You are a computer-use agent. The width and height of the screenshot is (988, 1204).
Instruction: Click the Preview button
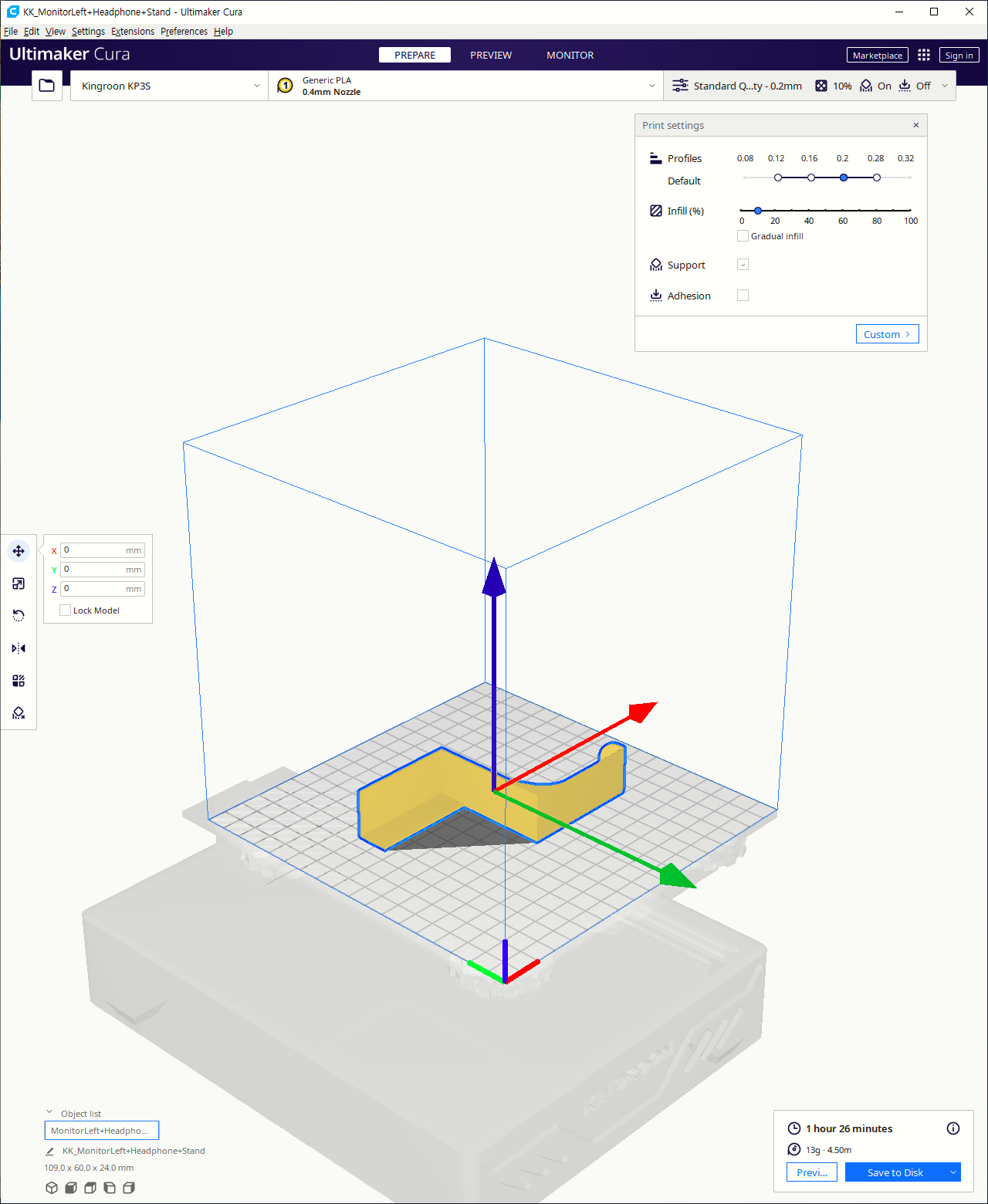click(x=812, y=1172)
